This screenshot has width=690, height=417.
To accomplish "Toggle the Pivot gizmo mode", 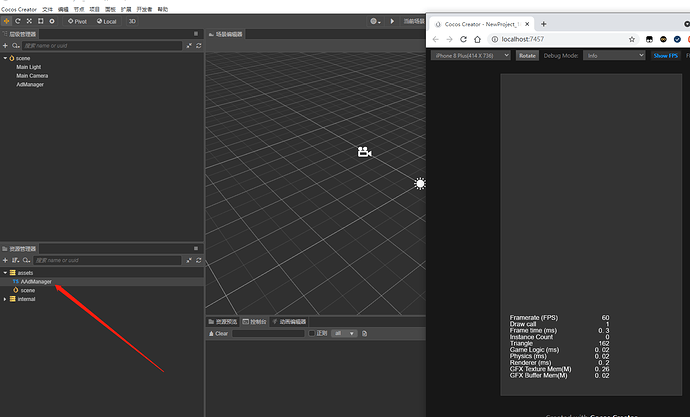I will coord(77,21).
